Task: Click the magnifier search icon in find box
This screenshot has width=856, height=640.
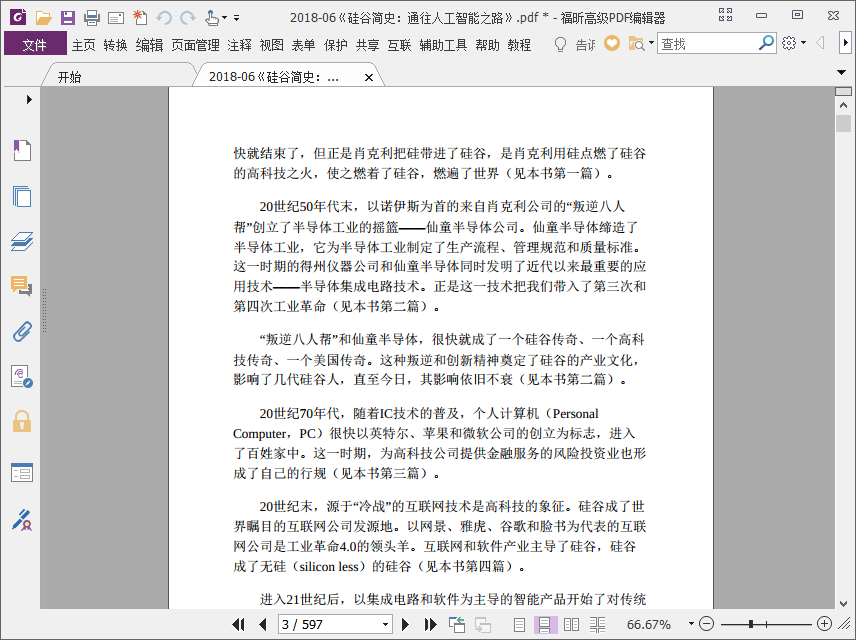Action: point(766,43)
